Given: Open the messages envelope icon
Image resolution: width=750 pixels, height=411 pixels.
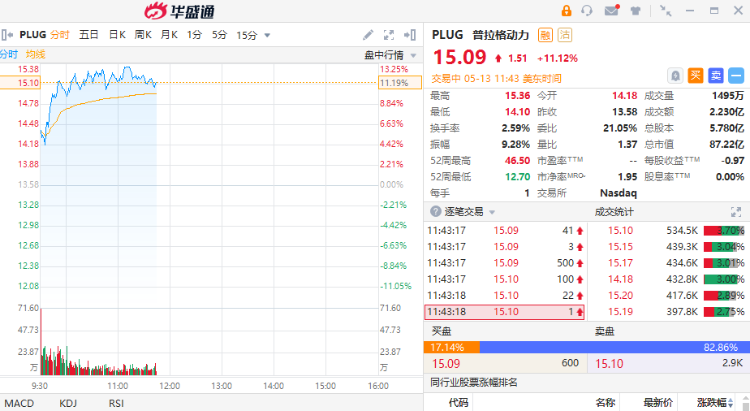Looking at the screenshot, I should tap(612, 11).
